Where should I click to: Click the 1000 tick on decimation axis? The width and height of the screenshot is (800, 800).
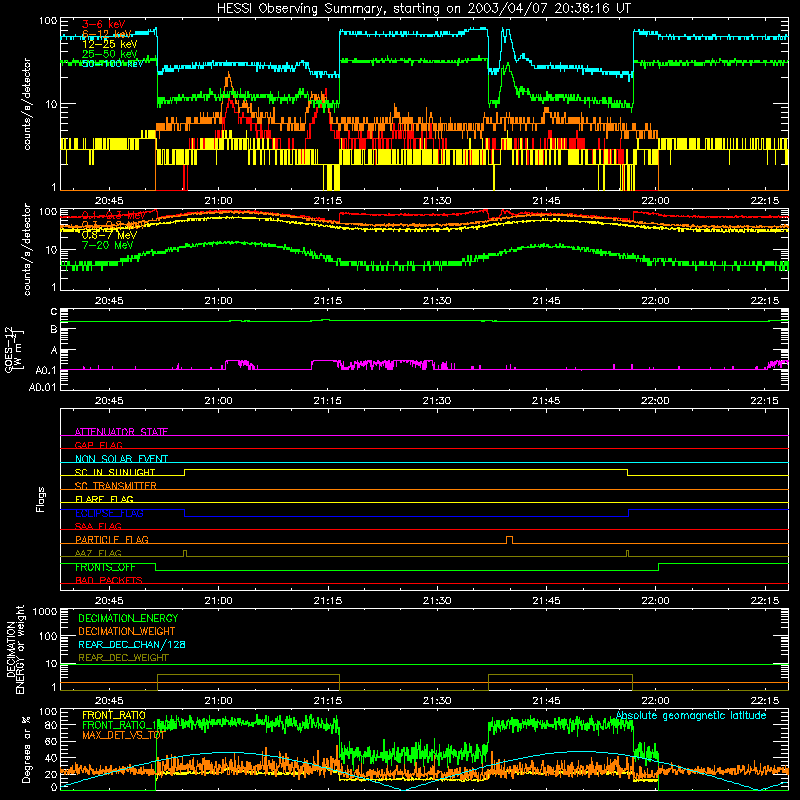44,611
